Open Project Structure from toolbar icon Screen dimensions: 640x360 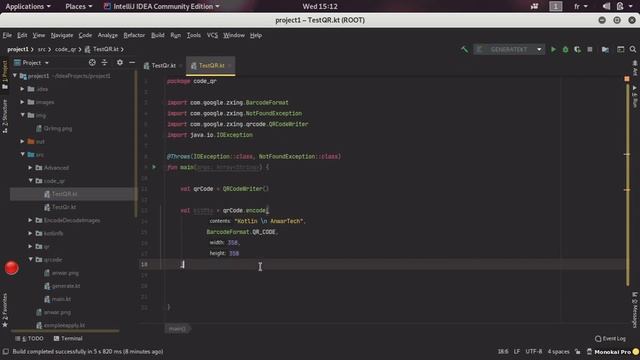point(605,49)
